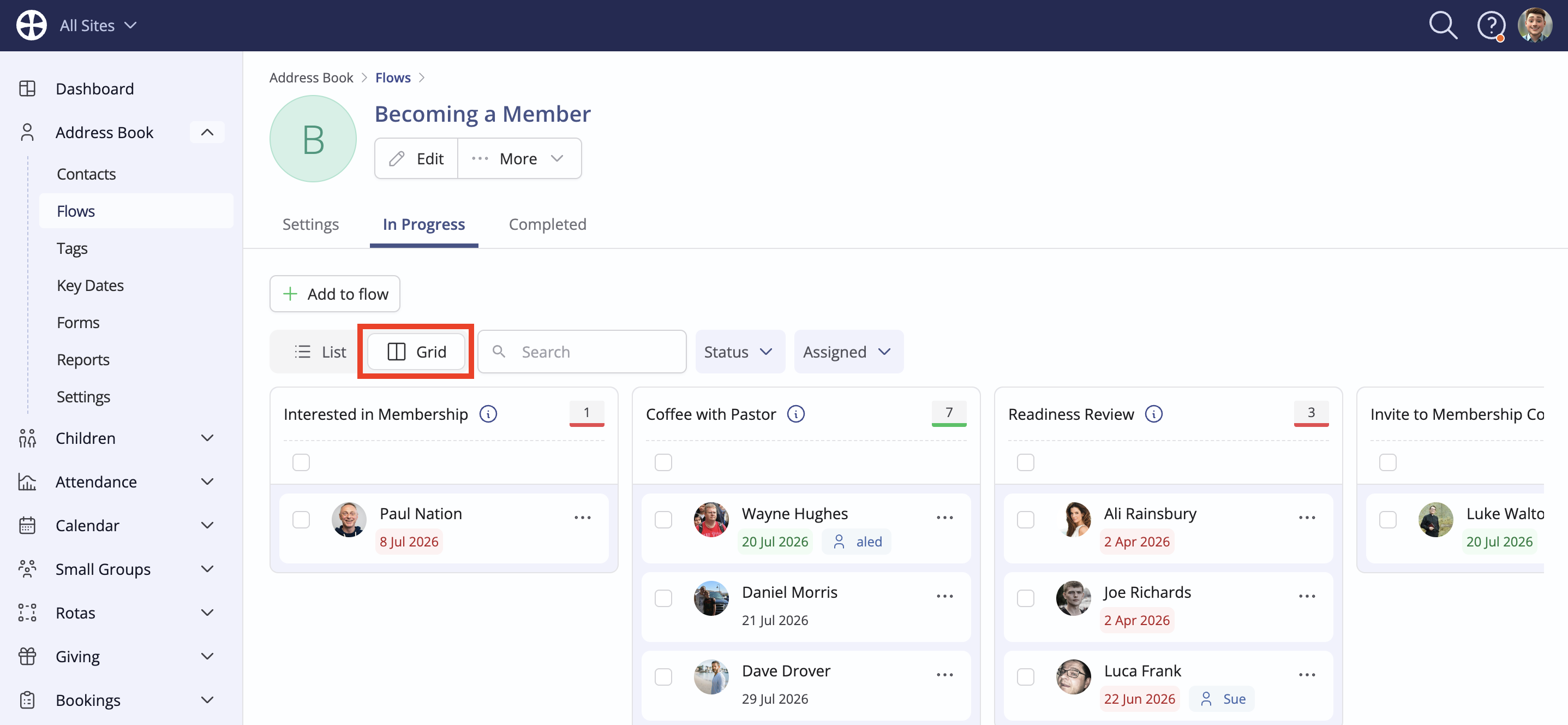Click the Children module icon
The width and height of the screenshot is (1568, 725).
click(27, 438)
